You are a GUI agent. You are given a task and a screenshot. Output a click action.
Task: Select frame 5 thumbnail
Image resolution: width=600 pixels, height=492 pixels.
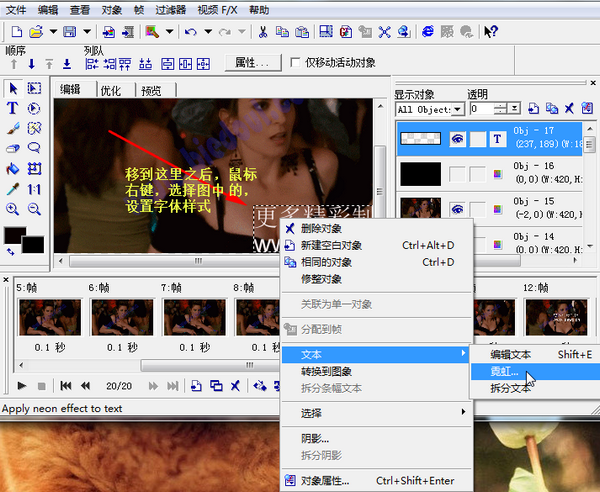(x=50, y=317)
